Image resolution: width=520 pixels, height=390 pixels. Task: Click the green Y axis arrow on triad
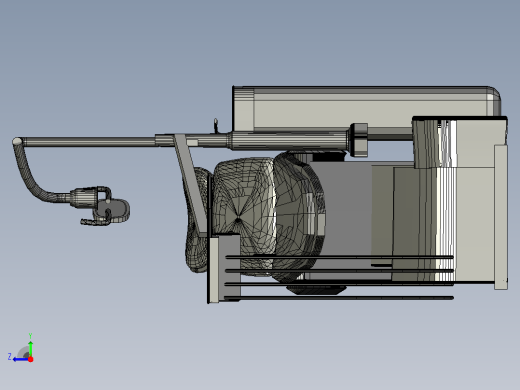coord(30,348)
